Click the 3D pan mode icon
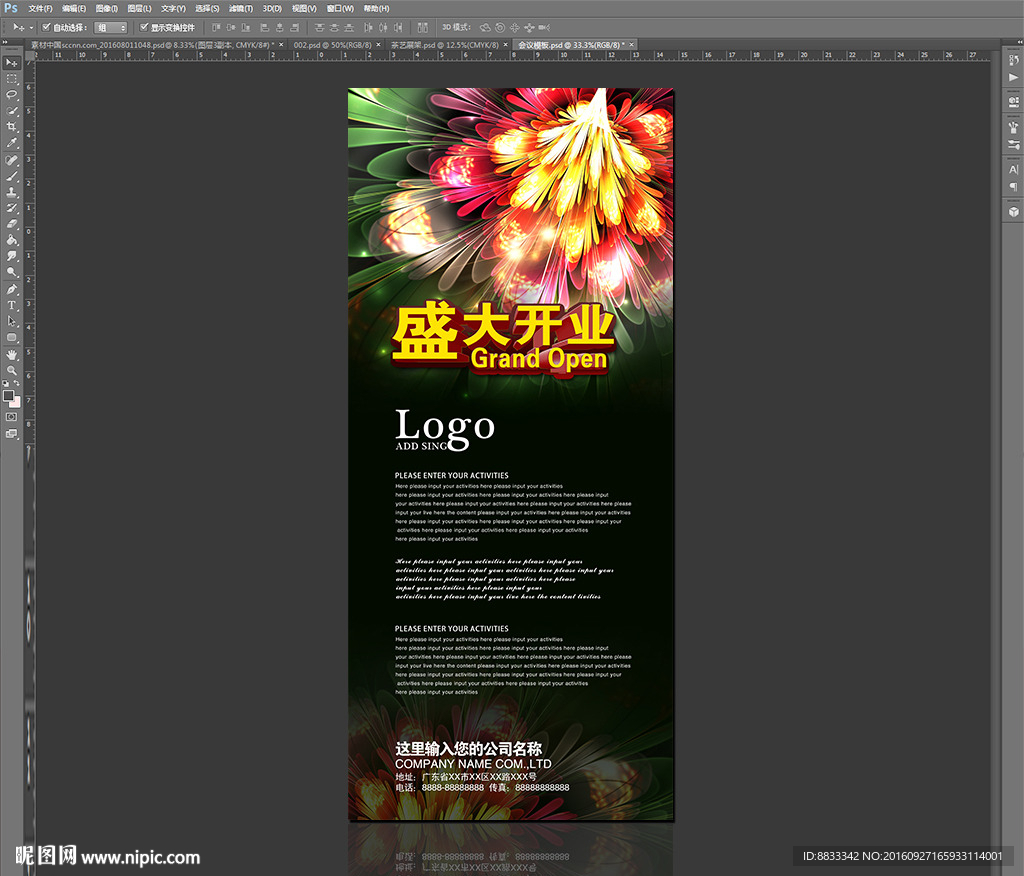1024x876 pixels. pyautogui.click(x=515, y=27)
